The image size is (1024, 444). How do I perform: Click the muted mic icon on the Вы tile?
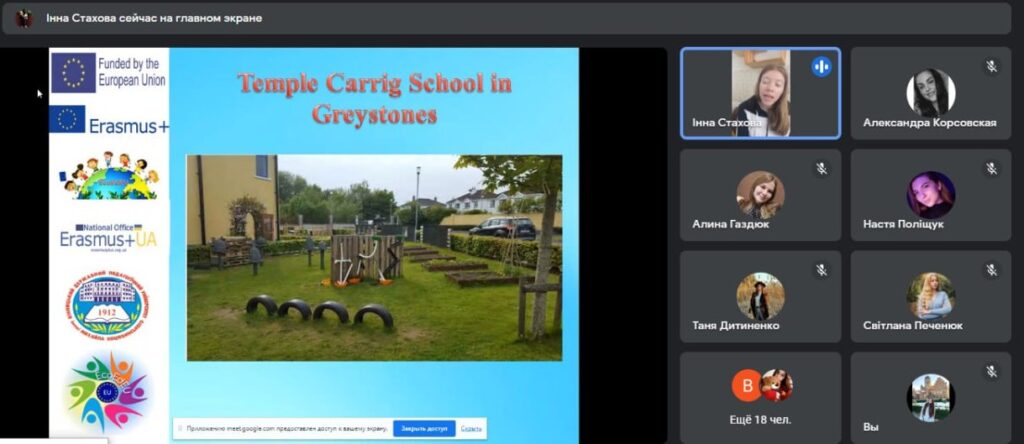click(x=991, y=371)
